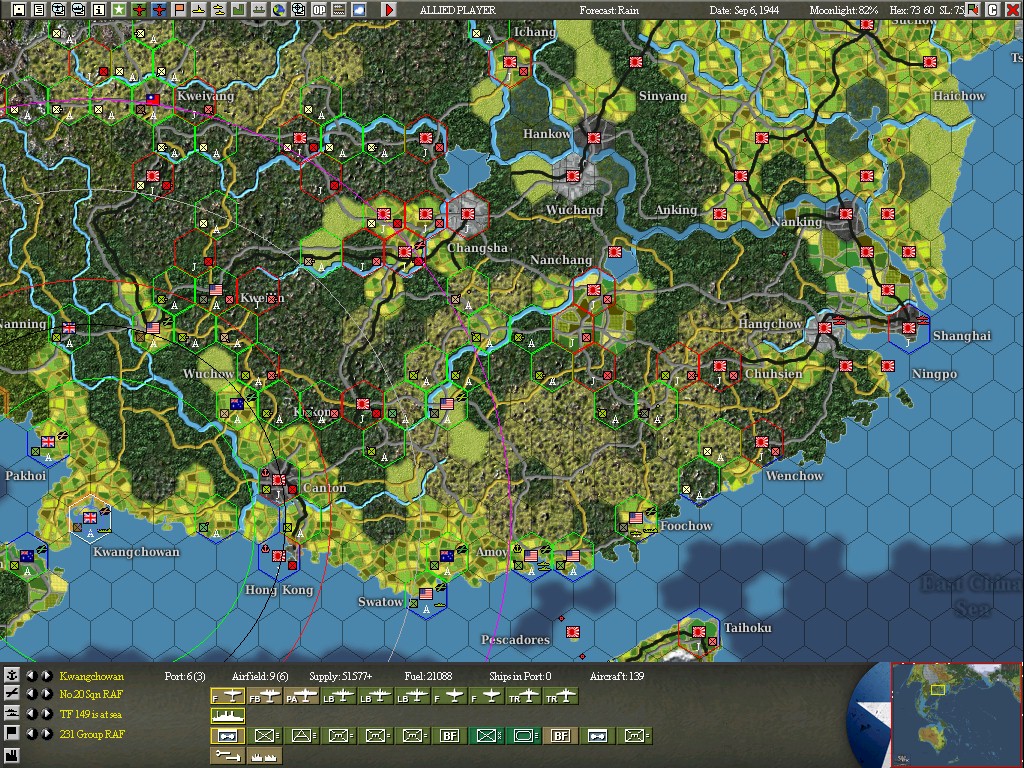
Task: Open the document list toolbar icon
Action: (39, 9)
